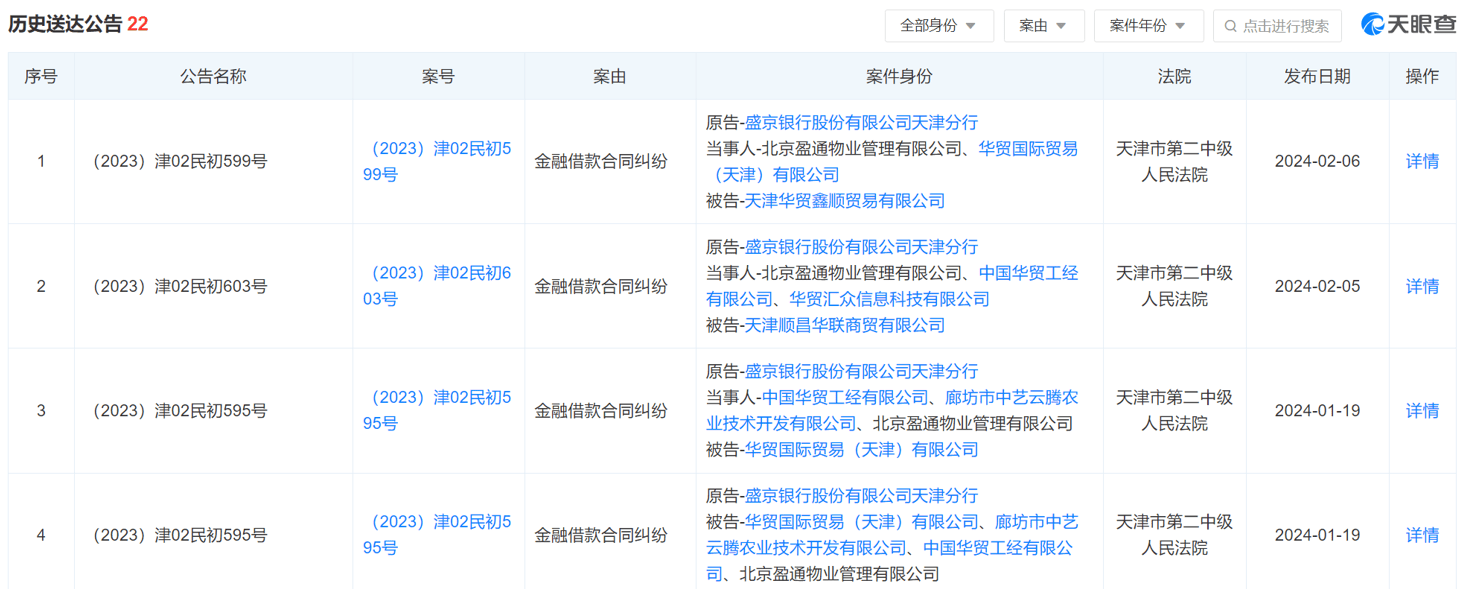This screenshot has height=589, width=1471.
Task: Click the 公告名称 column header
Action: coord(213,77)
